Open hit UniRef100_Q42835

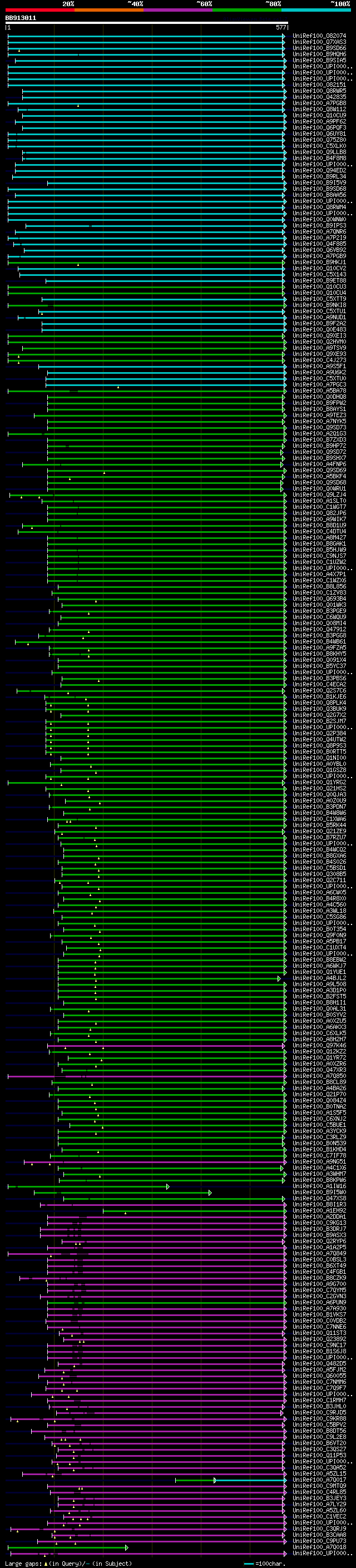319,97
